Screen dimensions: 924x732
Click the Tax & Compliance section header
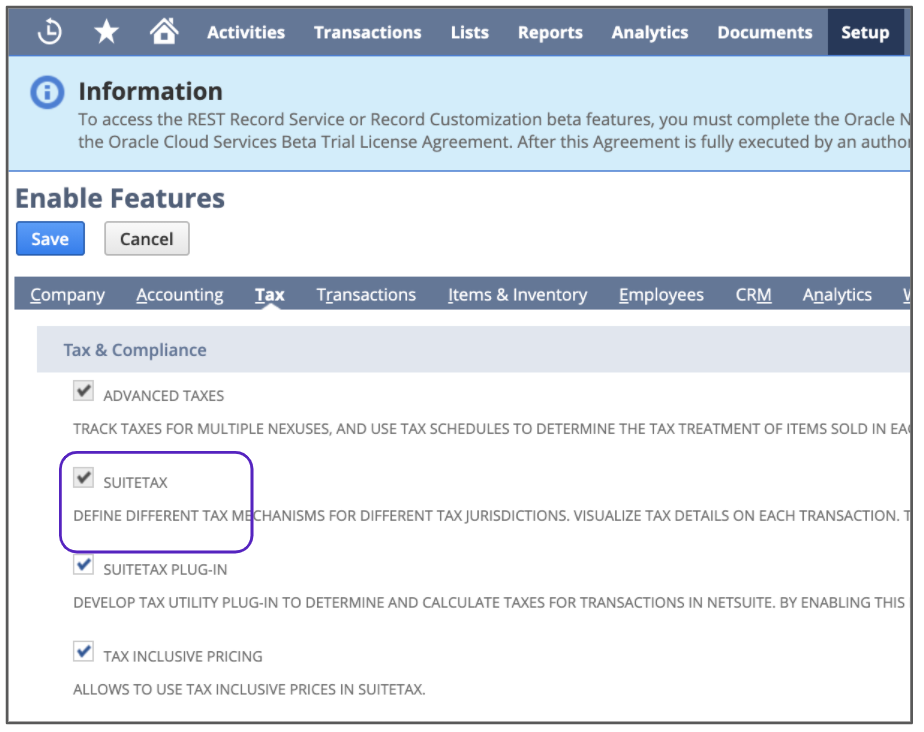pos(135,350)
